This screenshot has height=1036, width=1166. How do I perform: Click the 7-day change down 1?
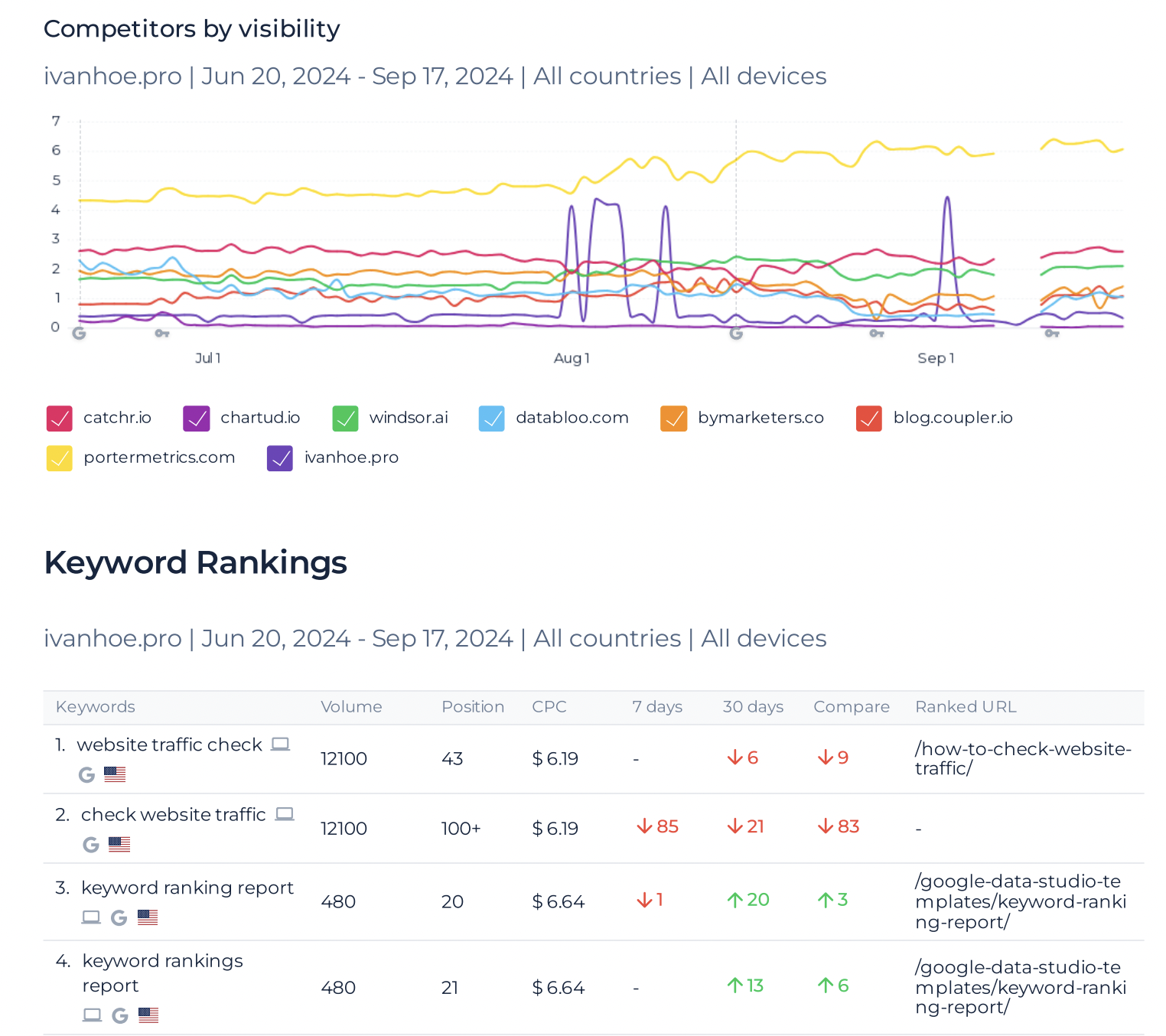(650, 900)
